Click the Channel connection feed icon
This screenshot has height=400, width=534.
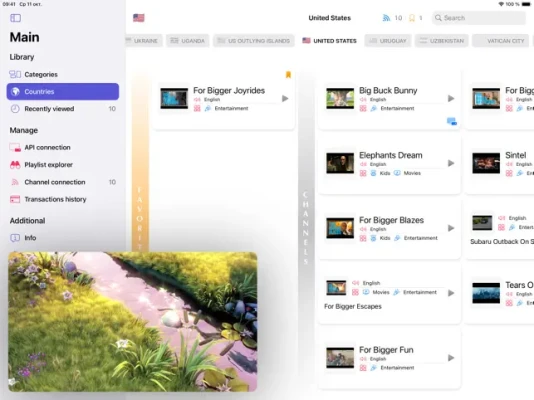[15, 182]
